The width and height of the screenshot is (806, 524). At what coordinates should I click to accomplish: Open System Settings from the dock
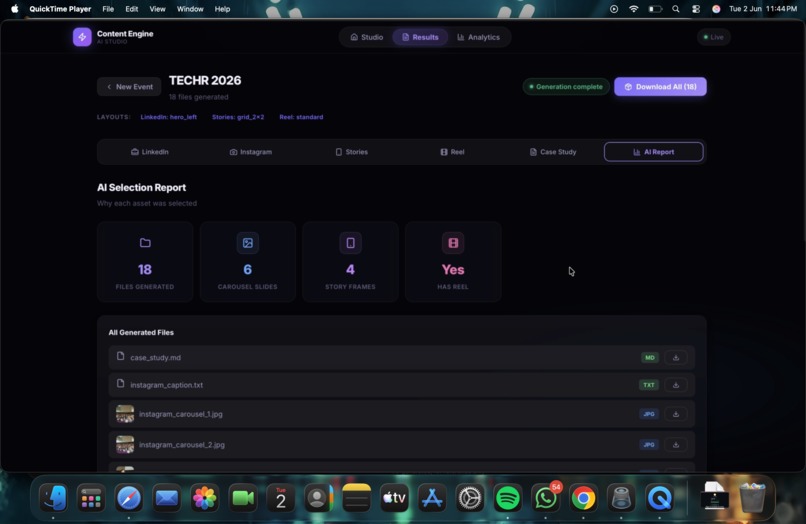[x=470, y=498]
